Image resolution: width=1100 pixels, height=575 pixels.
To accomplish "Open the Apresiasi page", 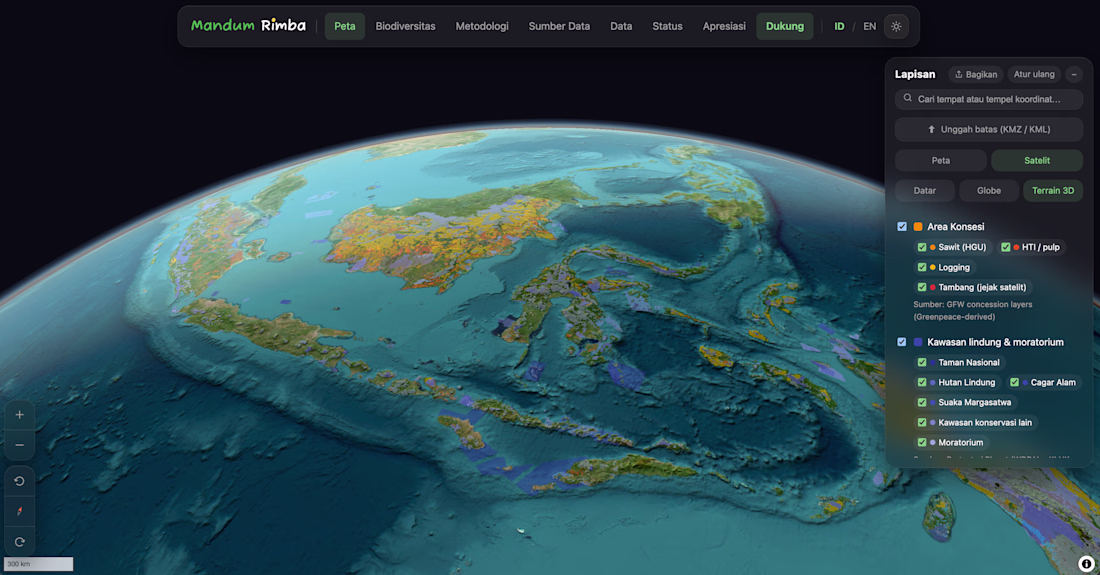I will [x=724, y=26].
